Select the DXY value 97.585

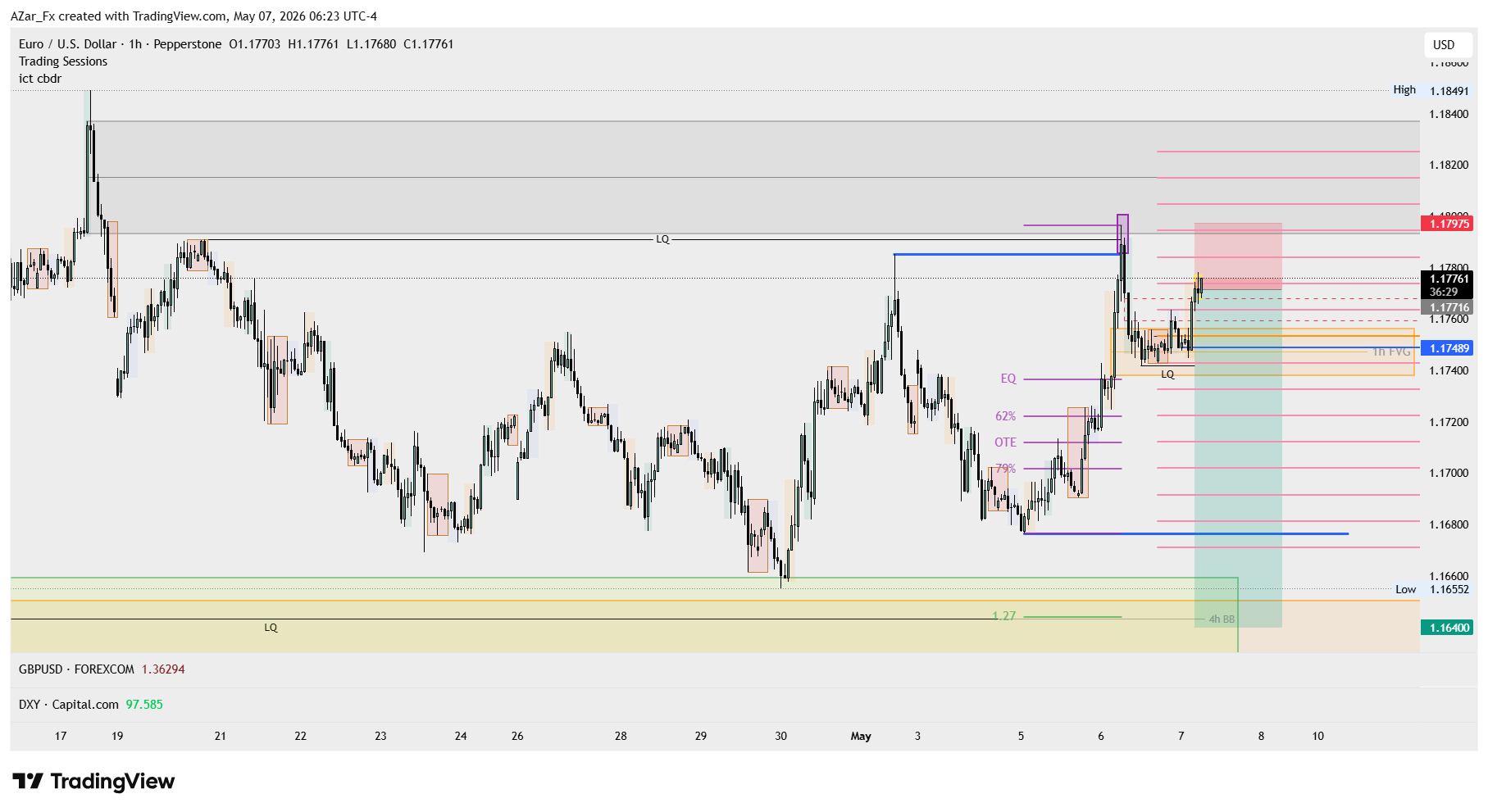tap(144, 705)
